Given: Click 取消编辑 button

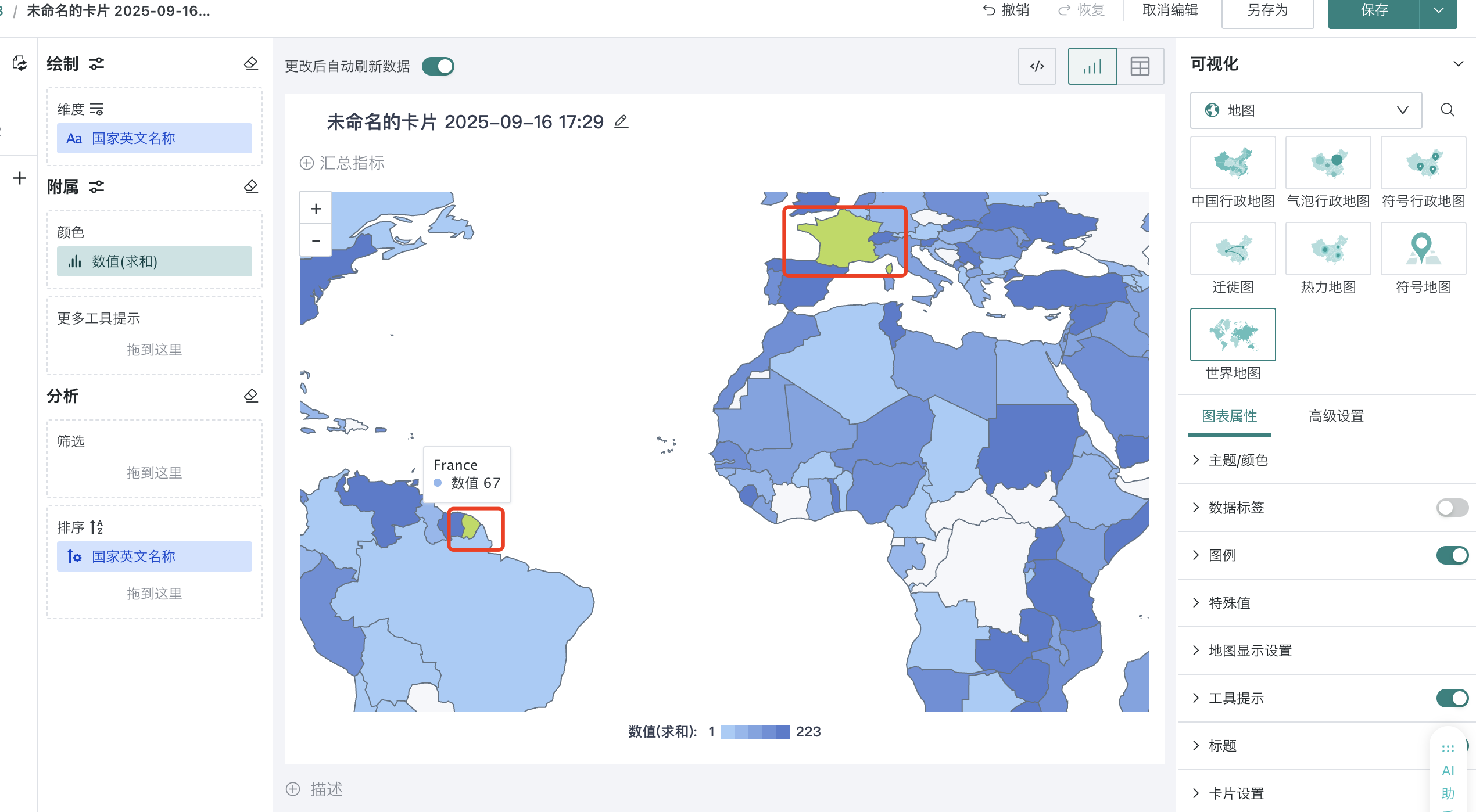Looking at the screenshot, I should 1170,10.
